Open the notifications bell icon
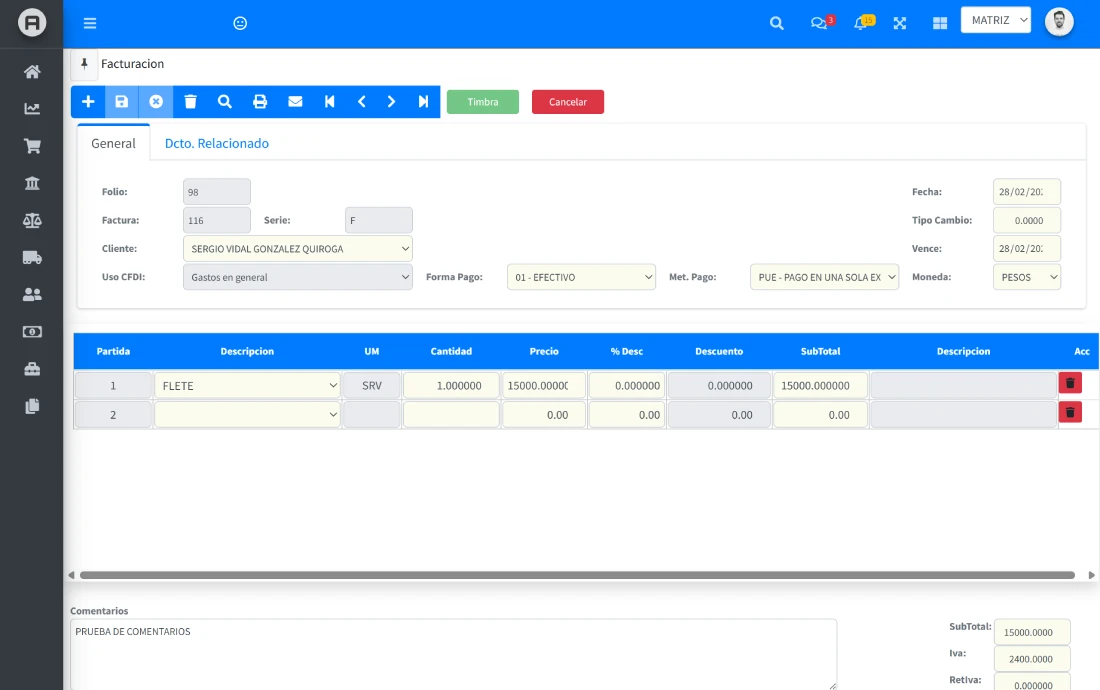Viewport: 1100px width, 690px height. (x=863, y=22)
